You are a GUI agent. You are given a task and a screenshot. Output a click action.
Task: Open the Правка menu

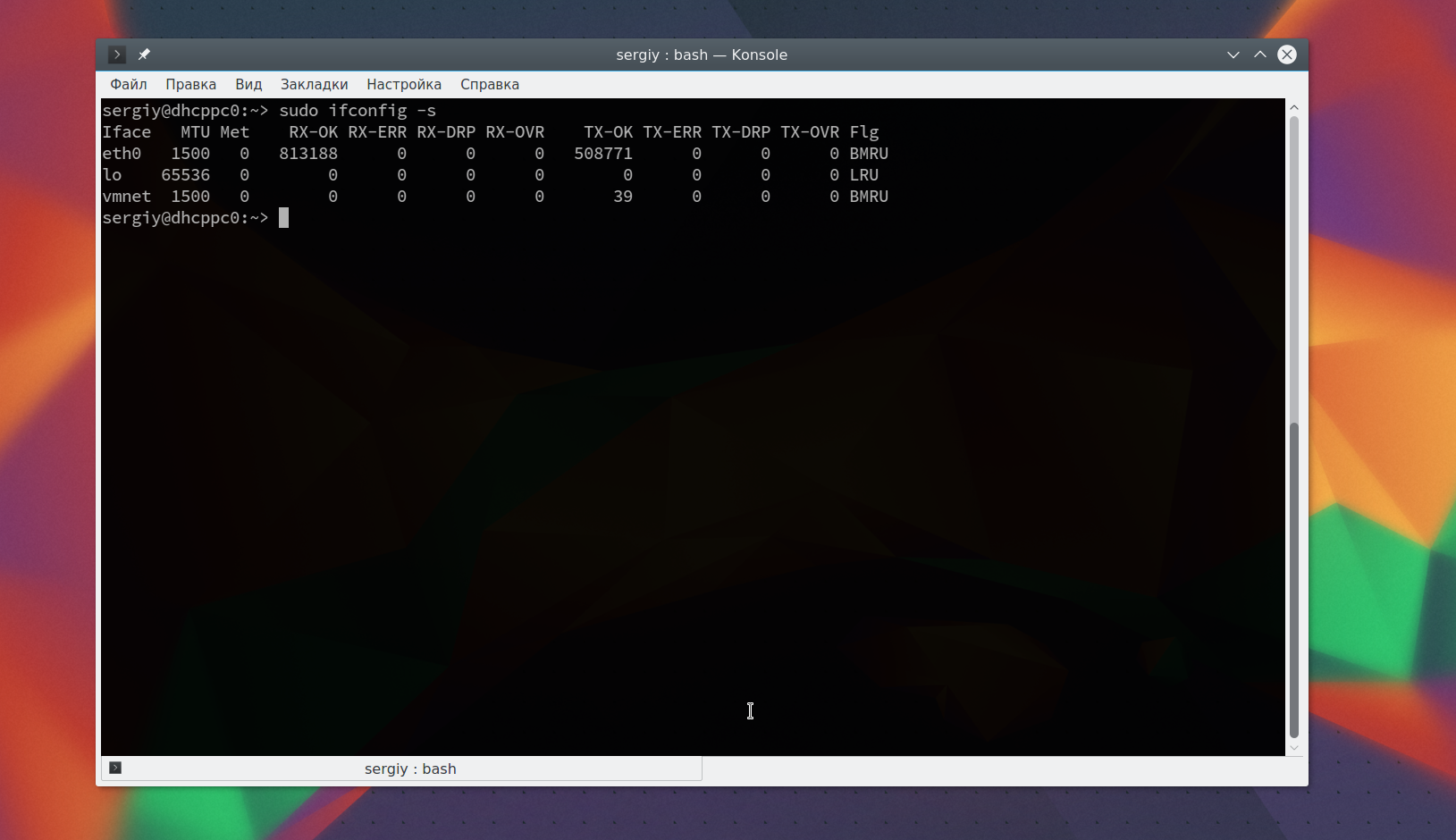tap(190, 84)
